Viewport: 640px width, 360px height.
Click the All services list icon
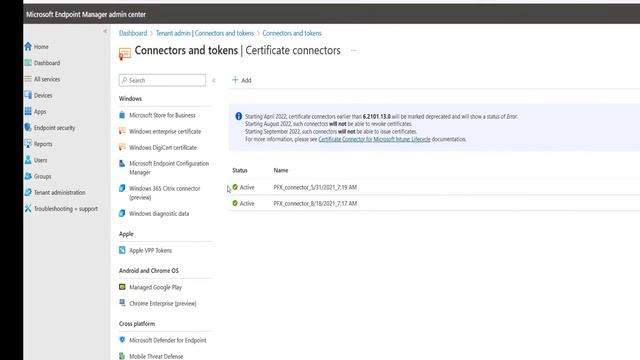[28, 79]
